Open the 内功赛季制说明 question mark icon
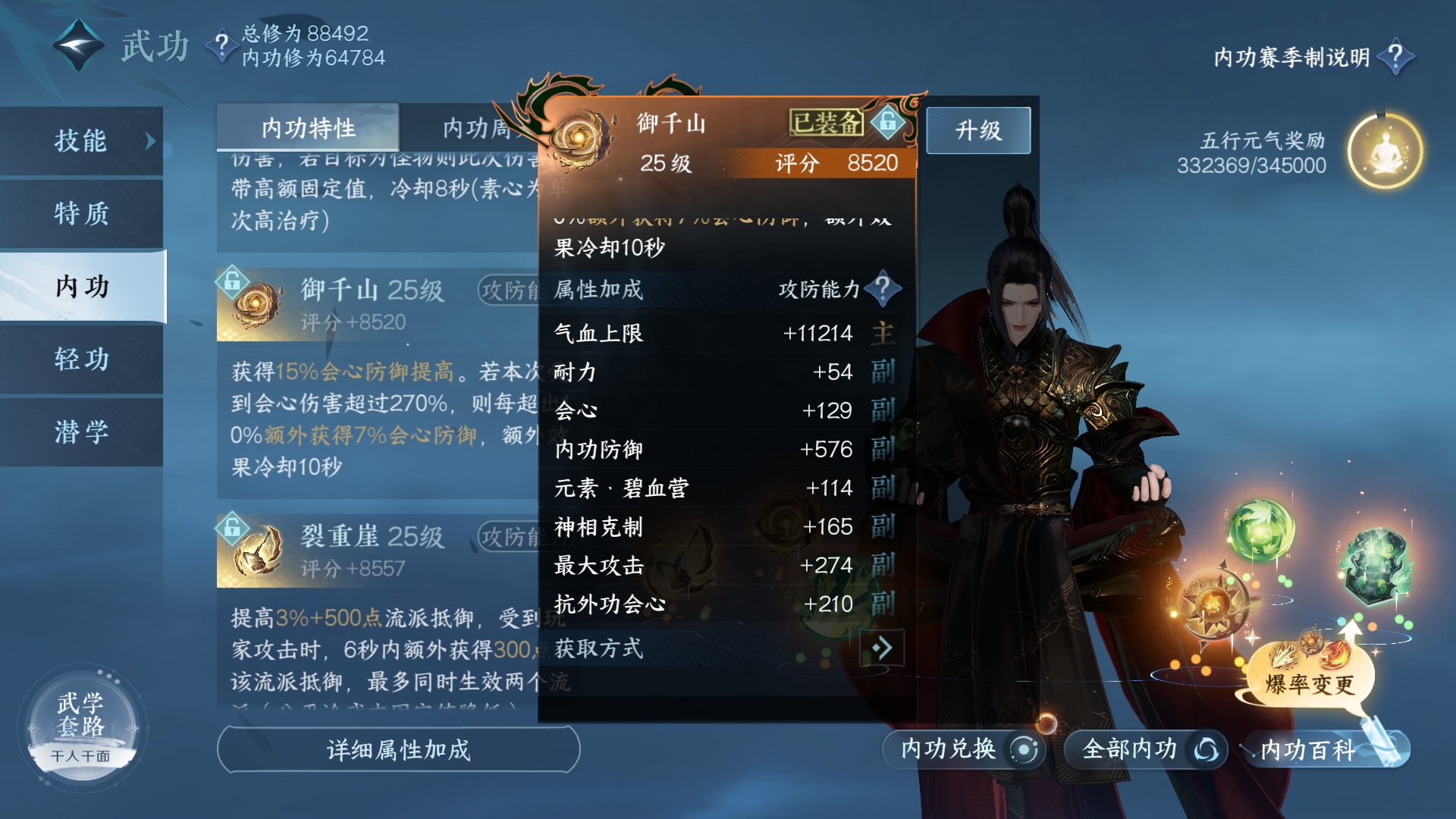This screenshot has height=819, width=1456. click(1396, 56)
